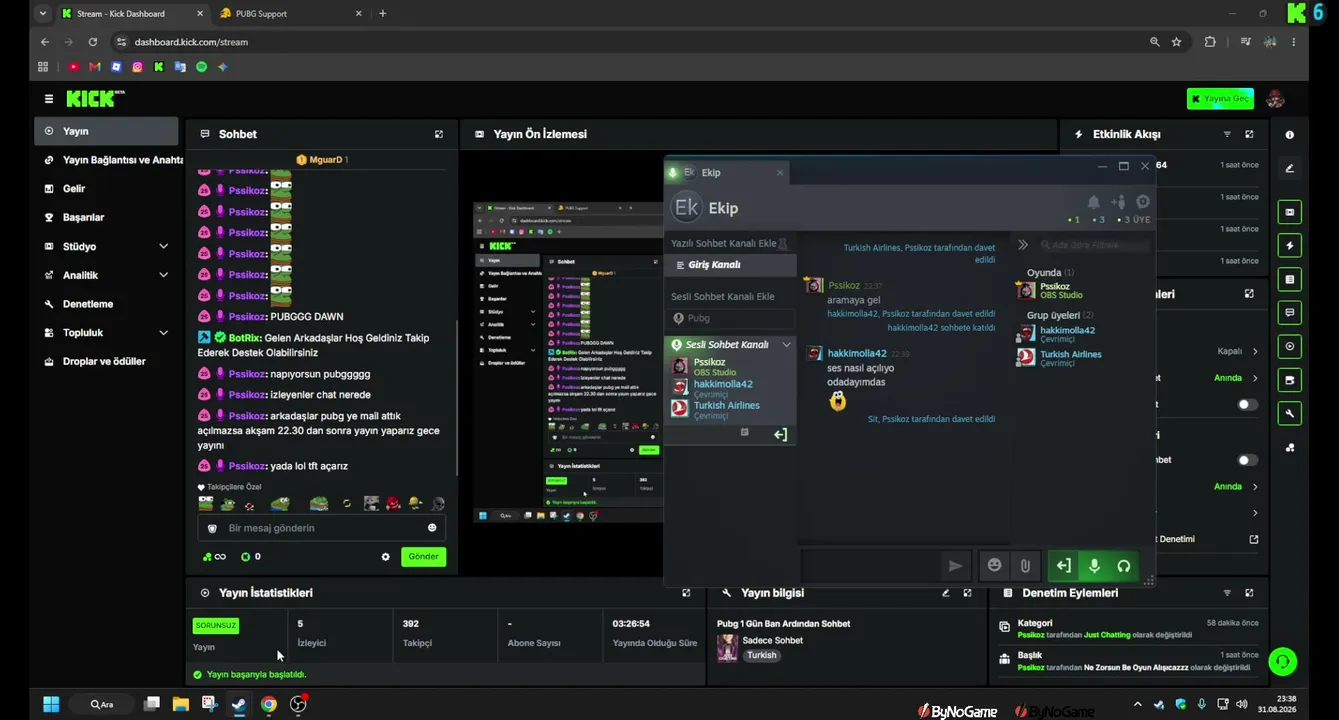Filter the Denetim Eylemleri list
The image size is (1339, 720).
tap(1227, 593)
